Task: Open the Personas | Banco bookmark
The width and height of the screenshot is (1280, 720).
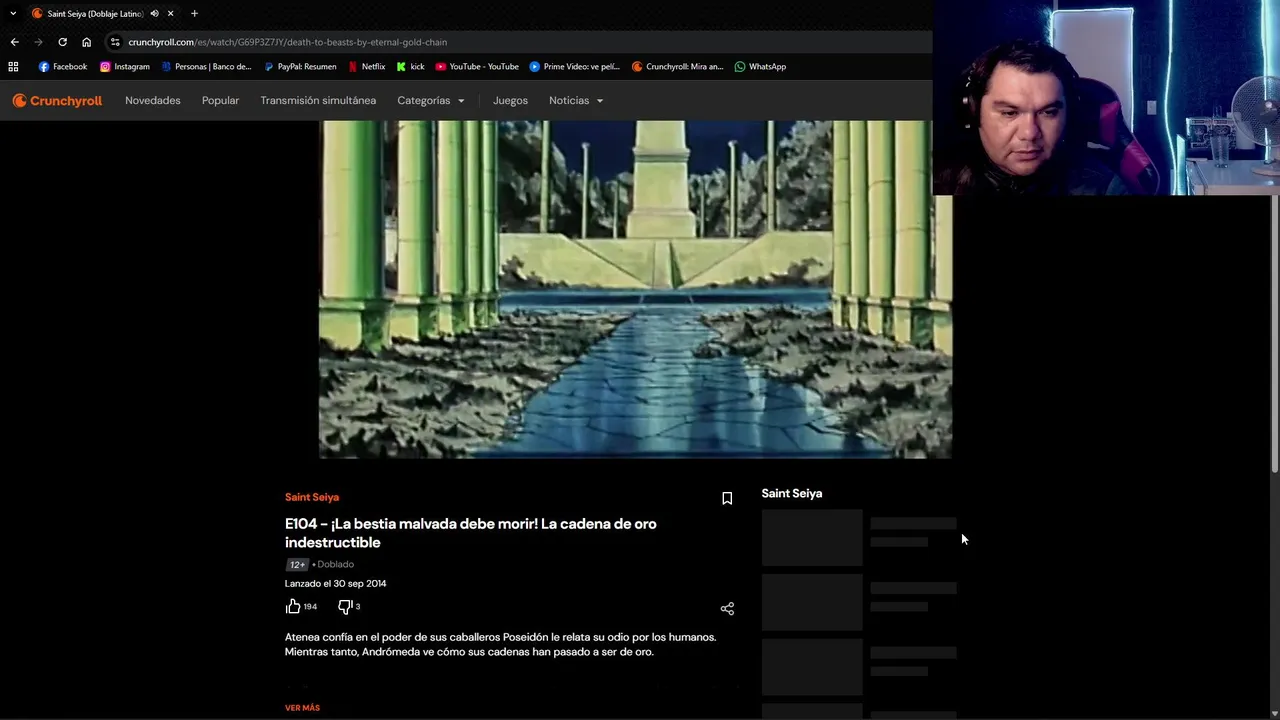Action: point(206,67)
